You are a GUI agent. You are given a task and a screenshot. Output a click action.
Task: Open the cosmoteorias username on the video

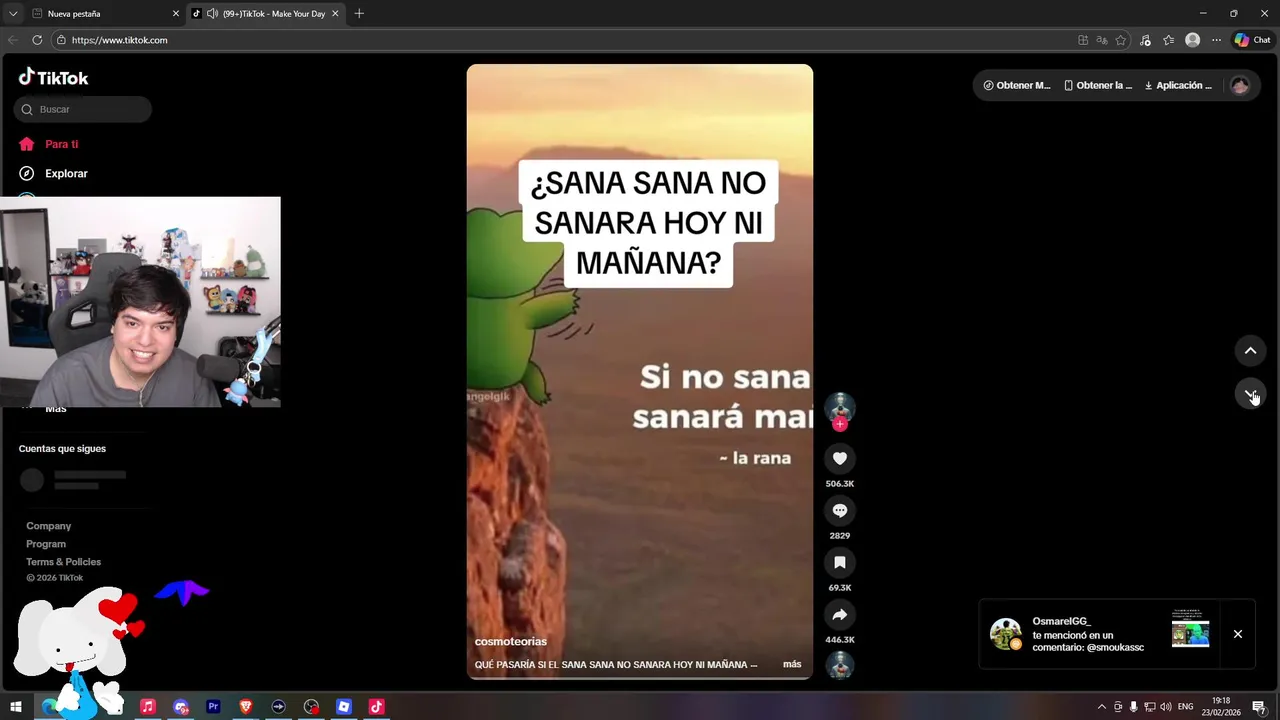511,642
